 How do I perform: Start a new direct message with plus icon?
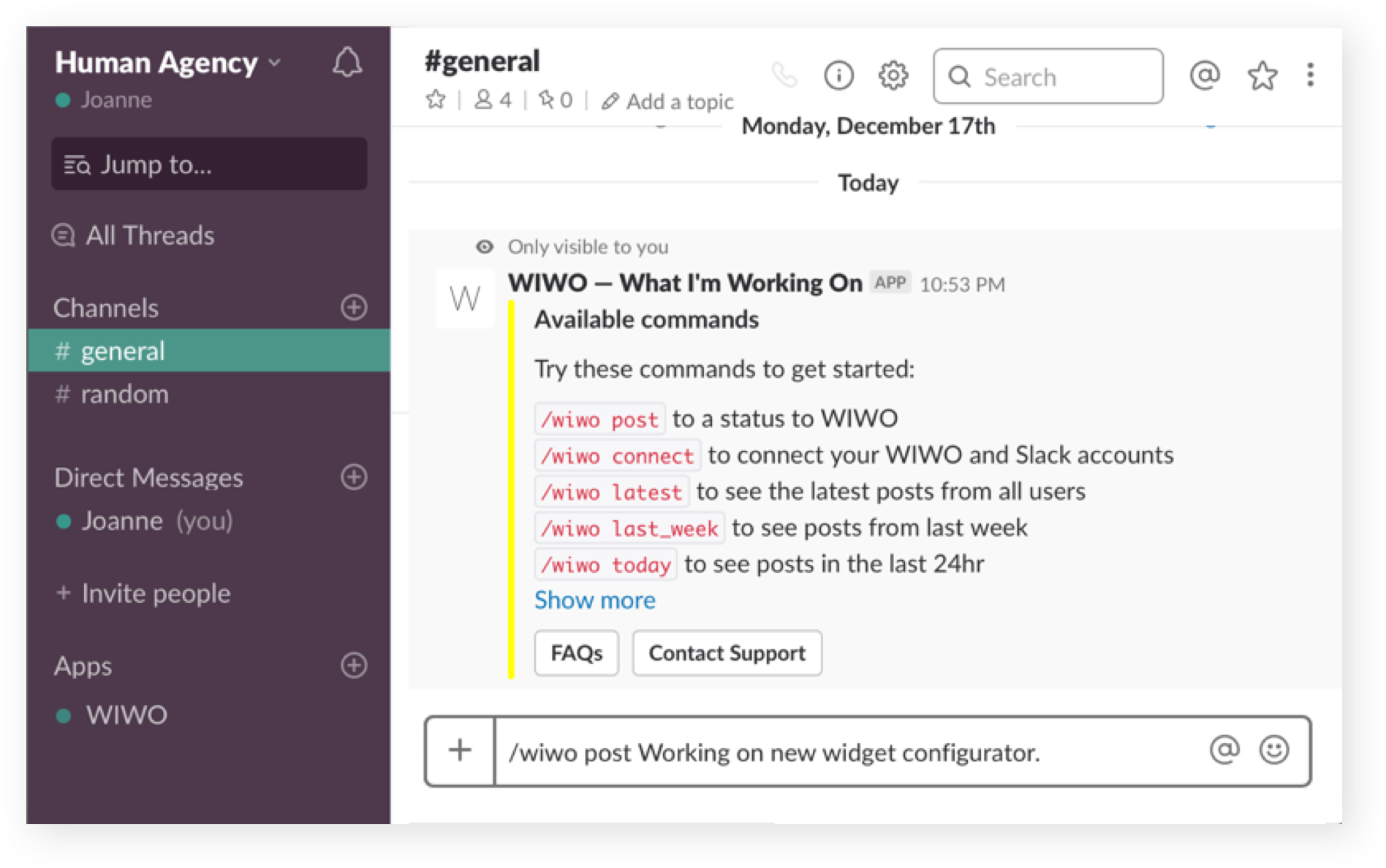pyautogui.click(x=354, y=476)
